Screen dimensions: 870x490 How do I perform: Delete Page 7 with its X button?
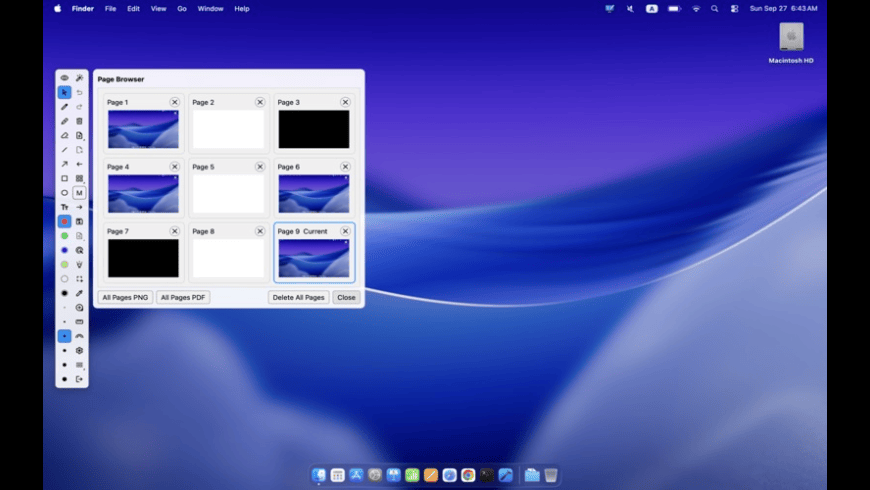[x=175, y=231]
